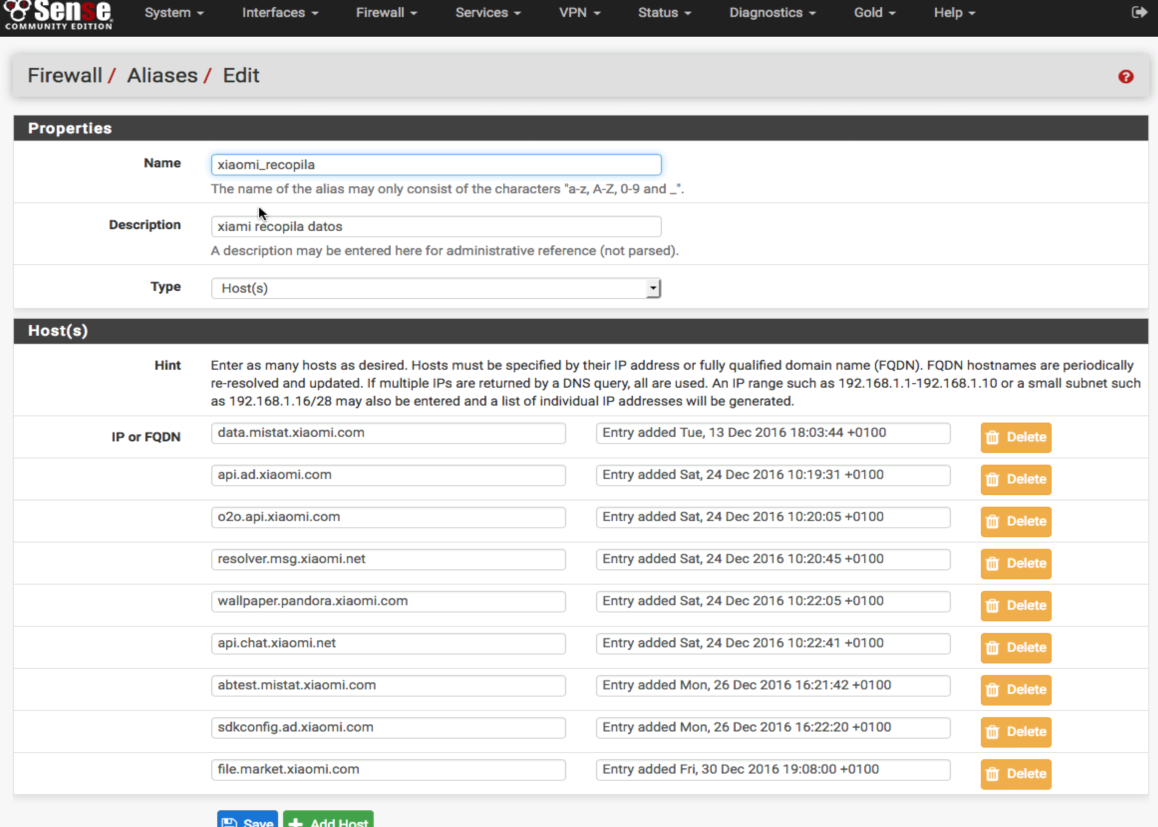Click the red help question mark icon

click(1126, 77)
